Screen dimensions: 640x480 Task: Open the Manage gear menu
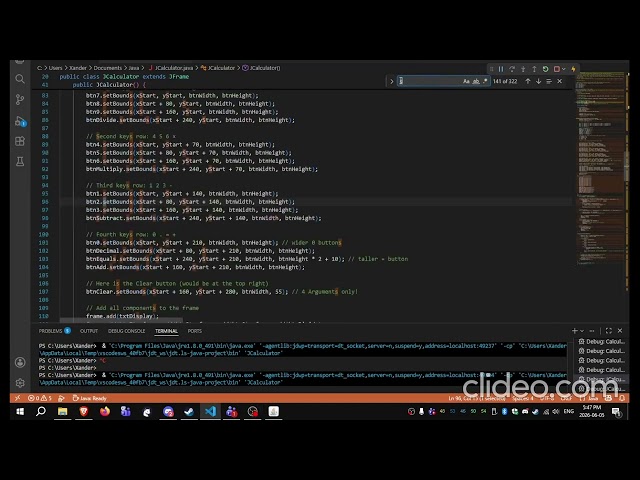[x=20, y=383]
